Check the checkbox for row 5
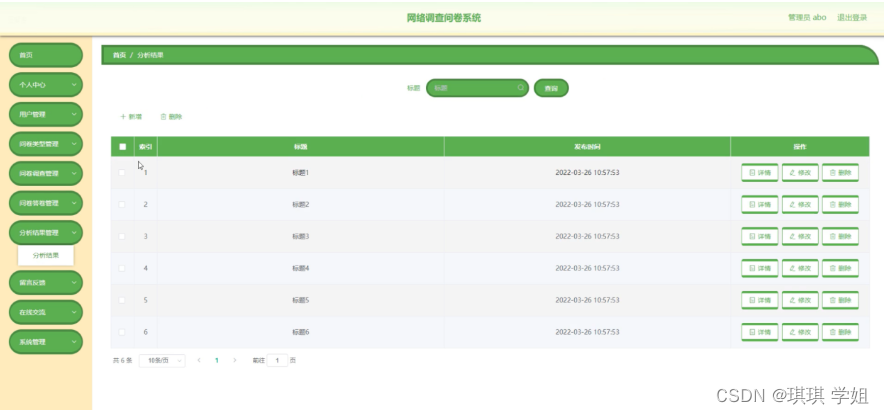Screen dimensions: 884x414 122,300
